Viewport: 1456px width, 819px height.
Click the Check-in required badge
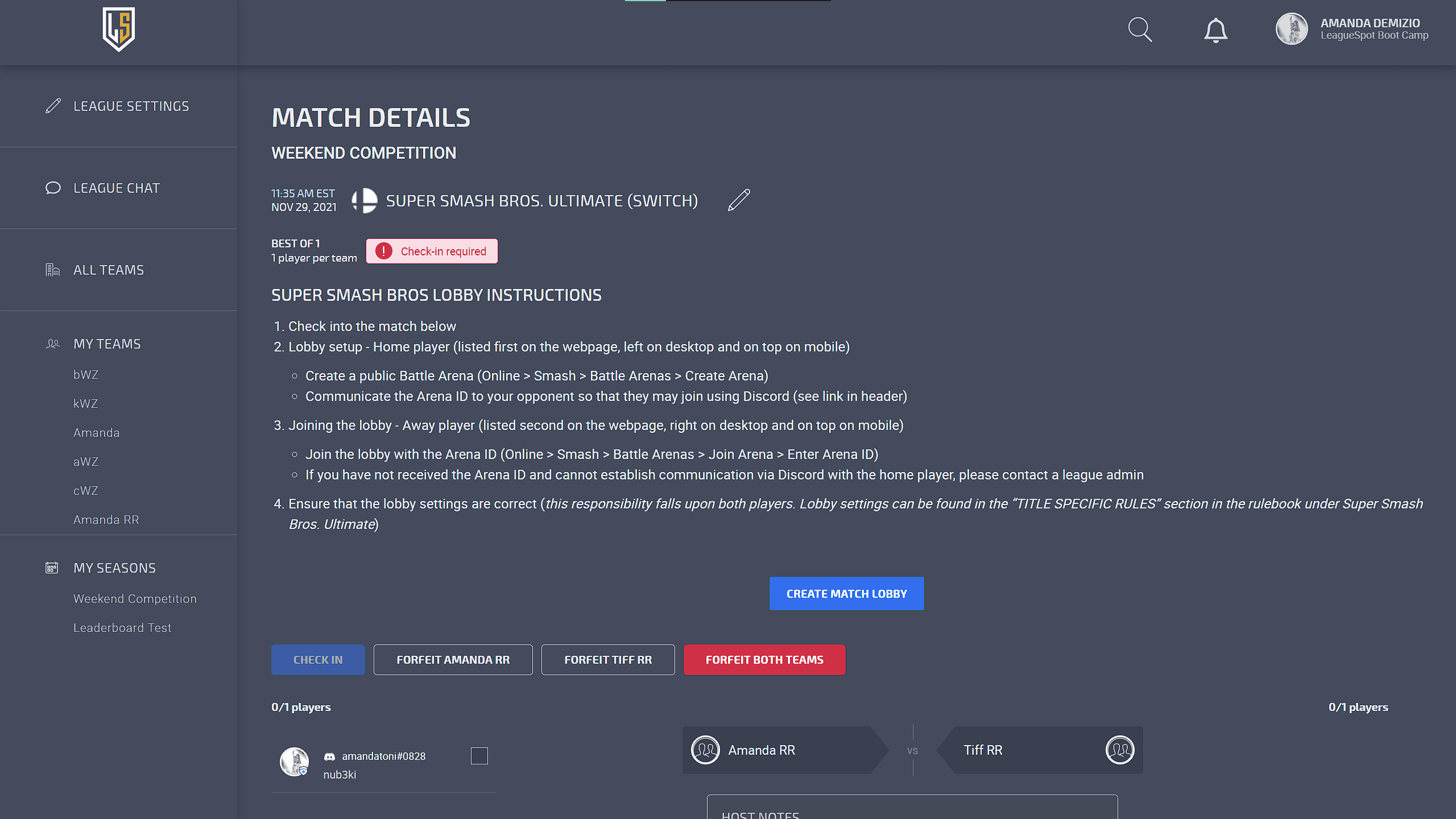pos(432,251)
